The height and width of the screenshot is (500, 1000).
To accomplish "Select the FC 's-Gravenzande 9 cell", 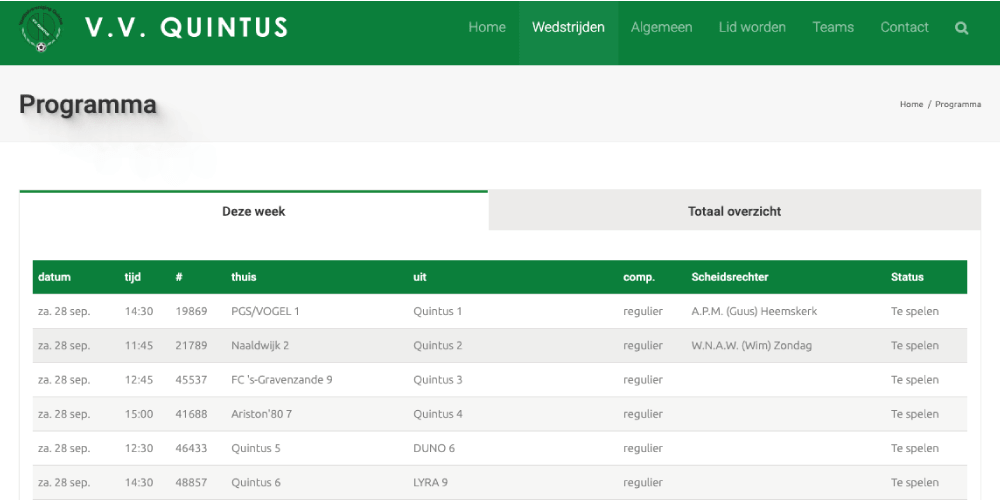I will click(x=282, y=380).
